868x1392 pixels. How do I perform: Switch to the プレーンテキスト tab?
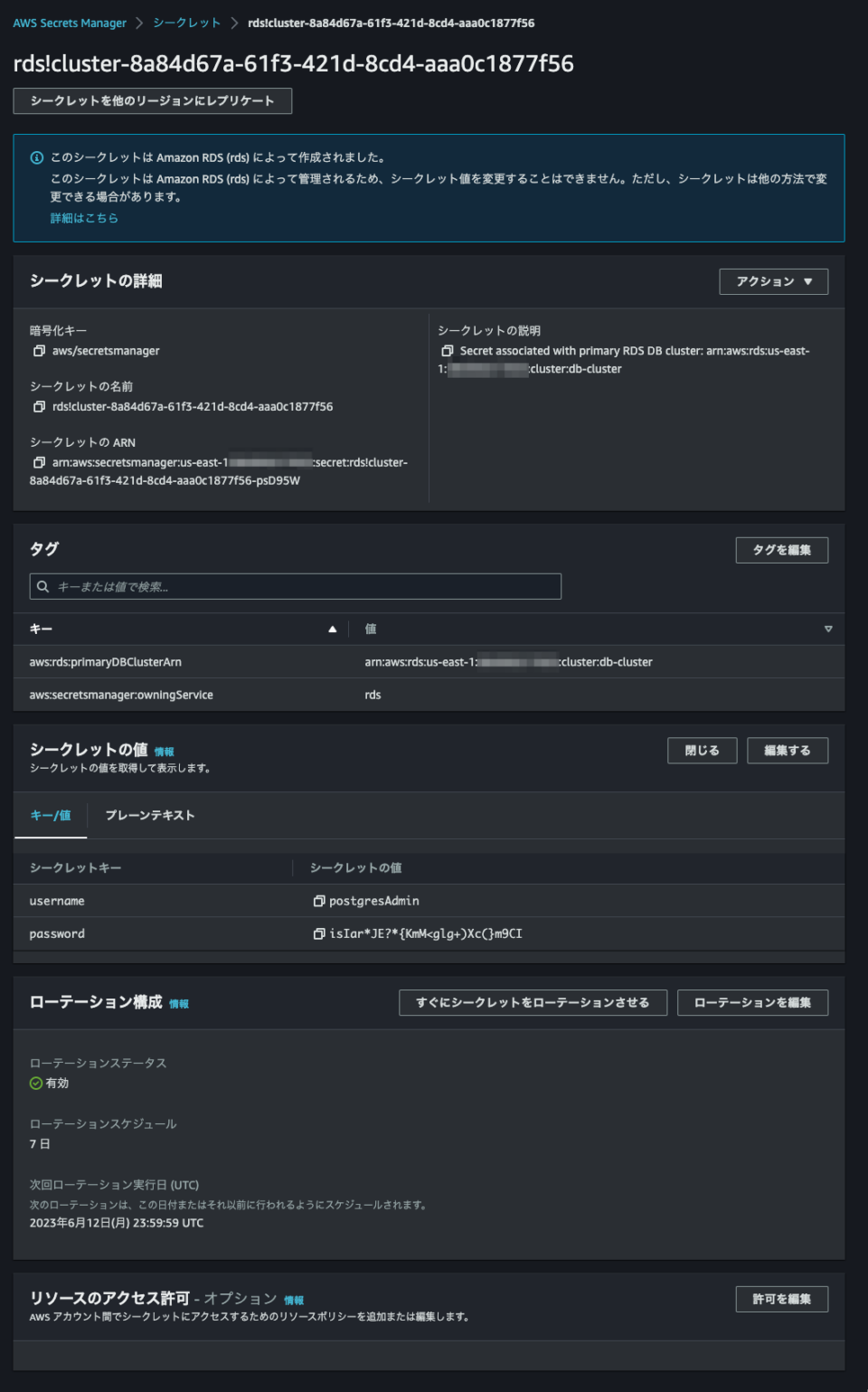[x=150, y=815]
